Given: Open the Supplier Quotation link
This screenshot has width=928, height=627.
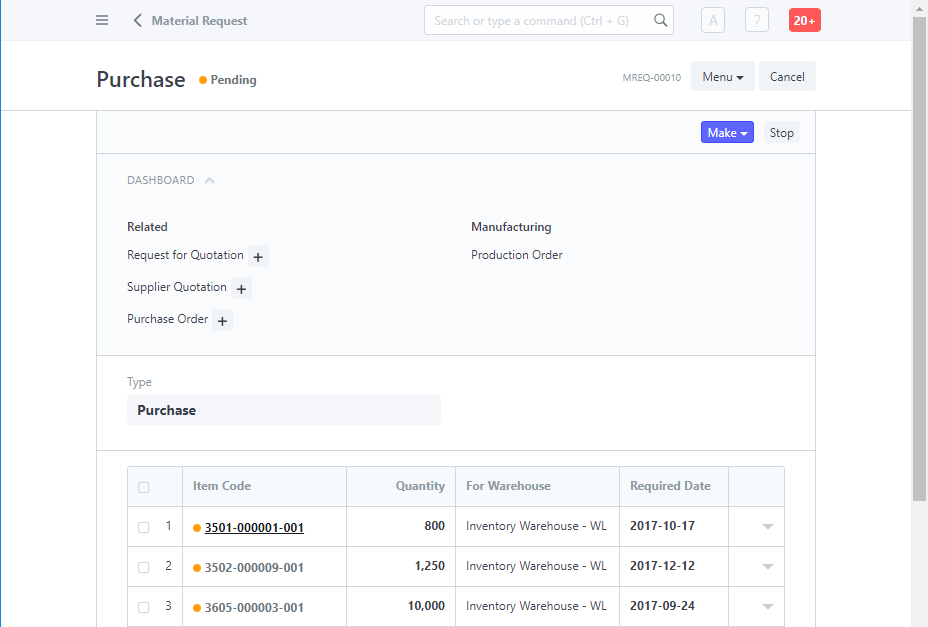Looking at the screenshot, I should (177, 287).
